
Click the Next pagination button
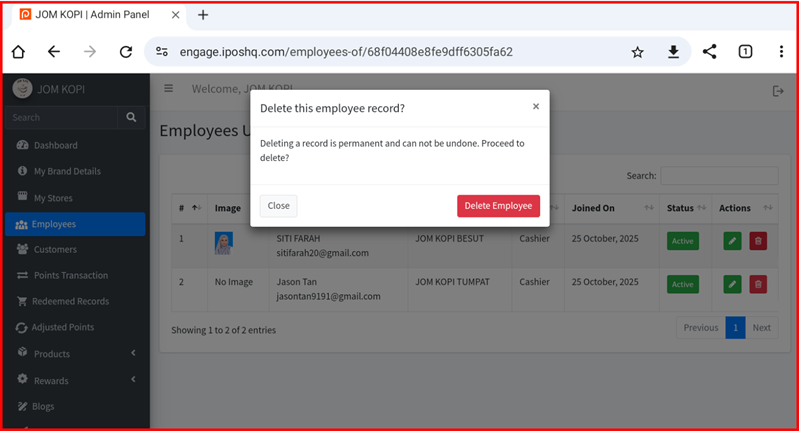761,327
